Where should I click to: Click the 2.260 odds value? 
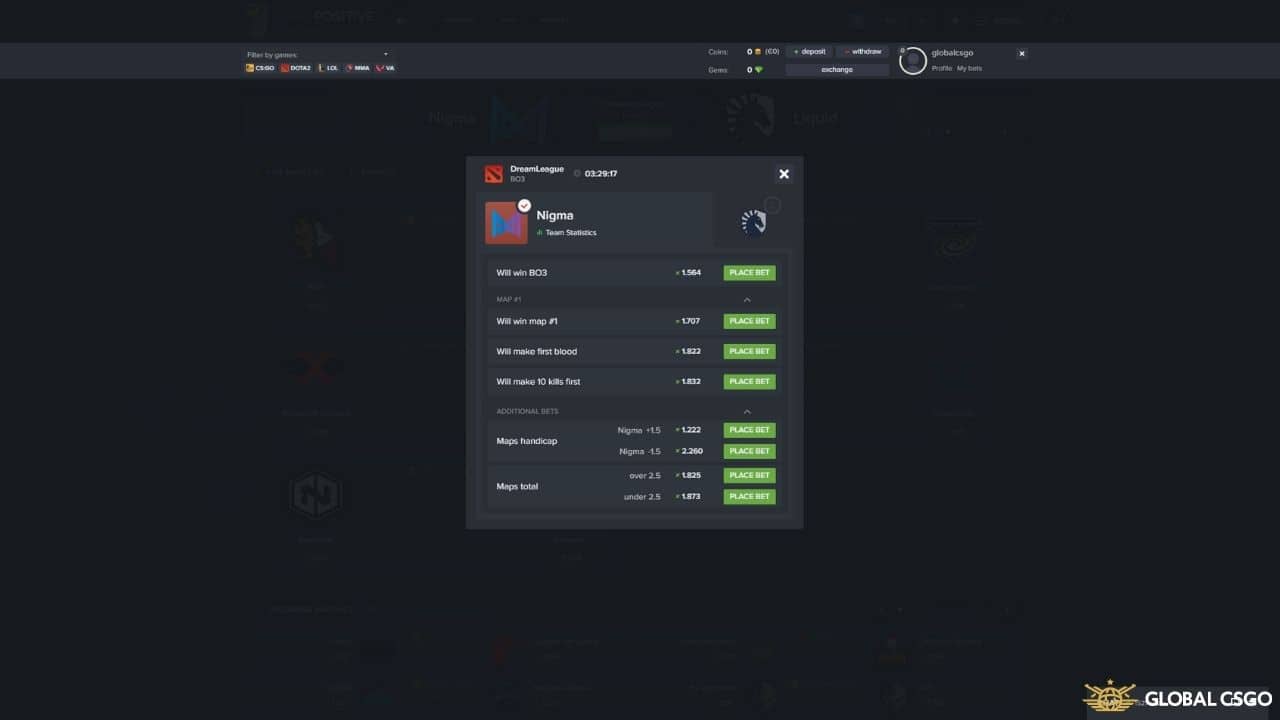pyautogui.click(x=692, y=451)
